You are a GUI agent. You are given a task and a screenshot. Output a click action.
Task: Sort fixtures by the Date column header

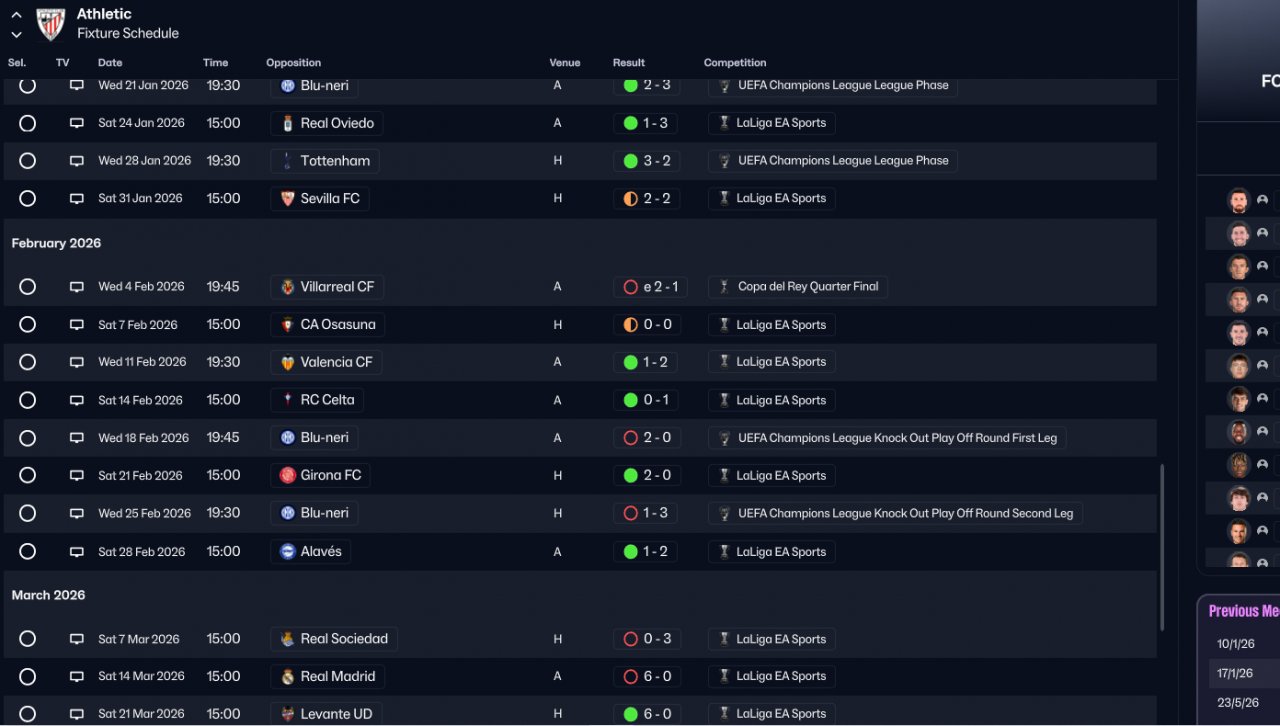coord(110,63)
